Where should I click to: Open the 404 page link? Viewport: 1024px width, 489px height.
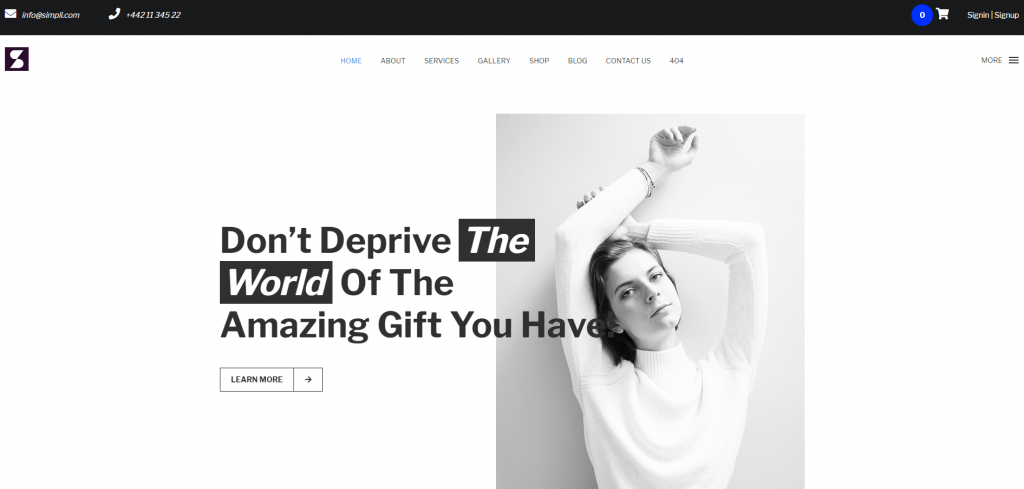click(677, 61)
